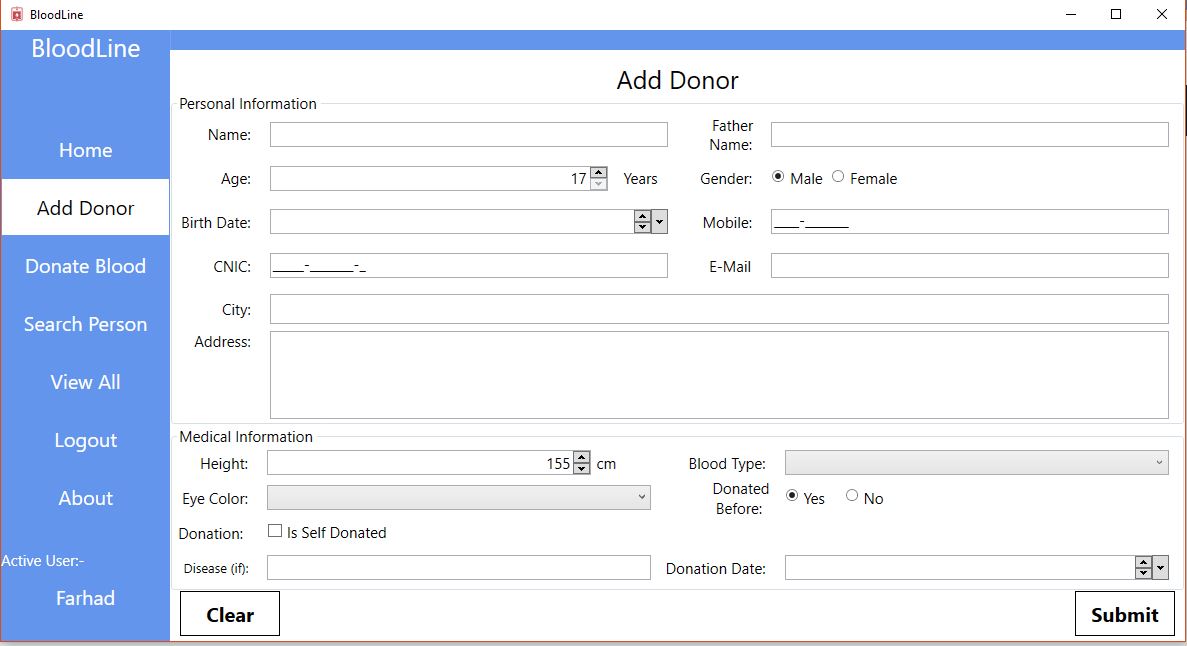Image resolution: width=1187 pixels, height=646 pixels.
Task: Choose No for Donated Before
Action: click(x=852, y=496)
